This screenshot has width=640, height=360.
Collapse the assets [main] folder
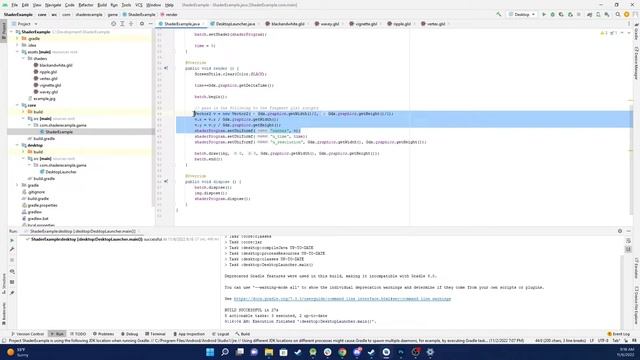point(18,52)
